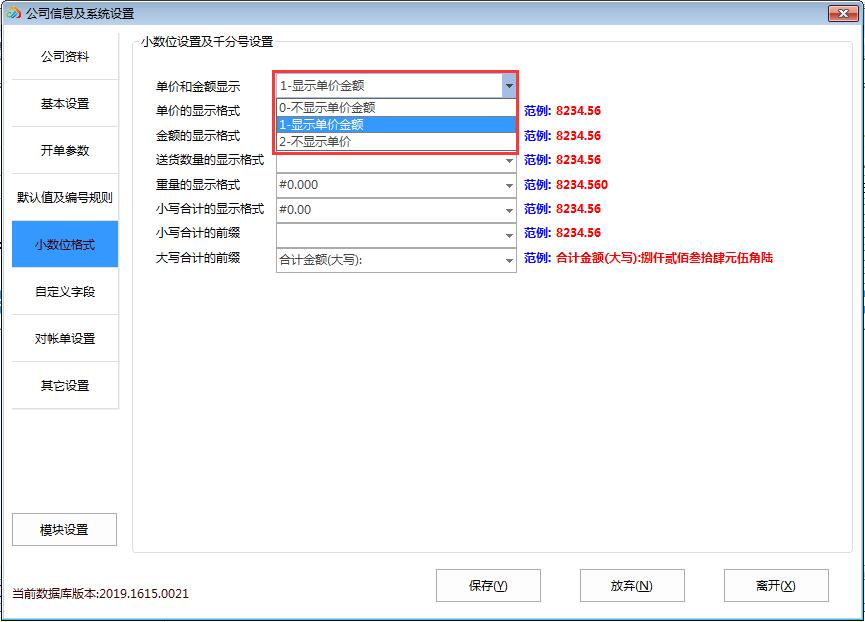Open 送货数量的显示格式 dropdown arrow

[x=509, y=161]
